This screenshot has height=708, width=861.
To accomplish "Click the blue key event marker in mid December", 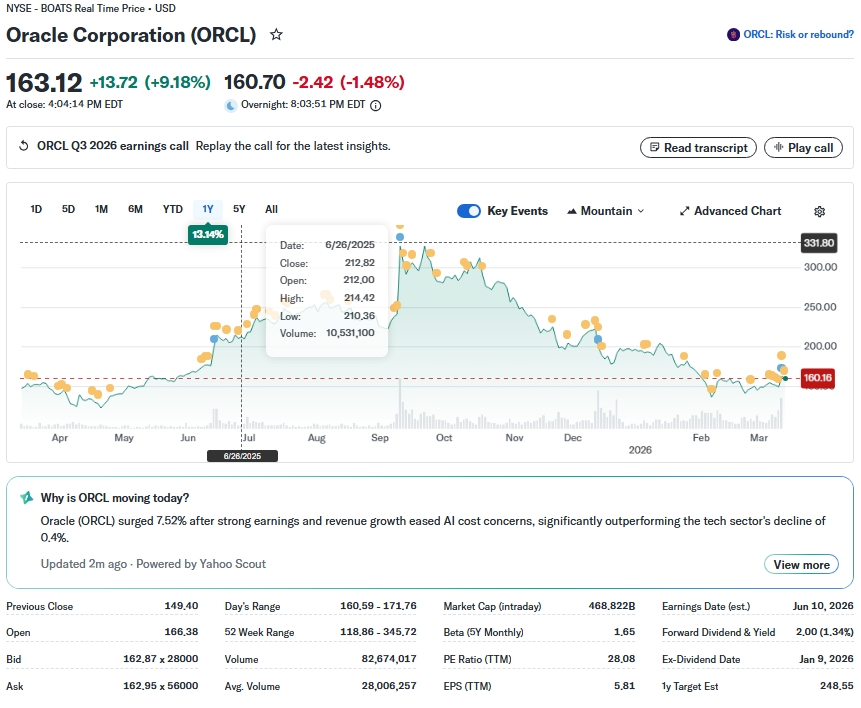I will point(598,339).
